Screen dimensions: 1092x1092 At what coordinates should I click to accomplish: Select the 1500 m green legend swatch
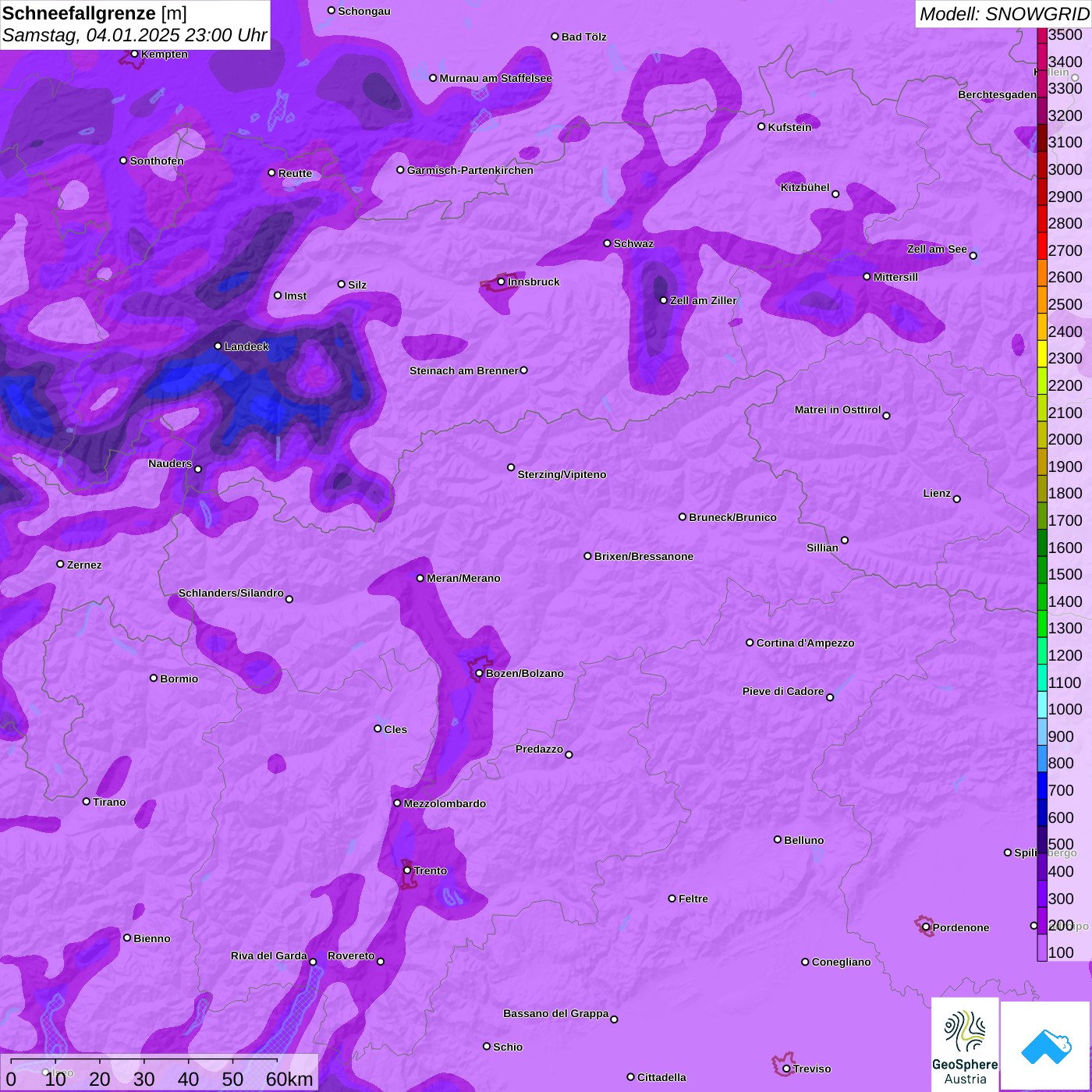point(1042,569)
